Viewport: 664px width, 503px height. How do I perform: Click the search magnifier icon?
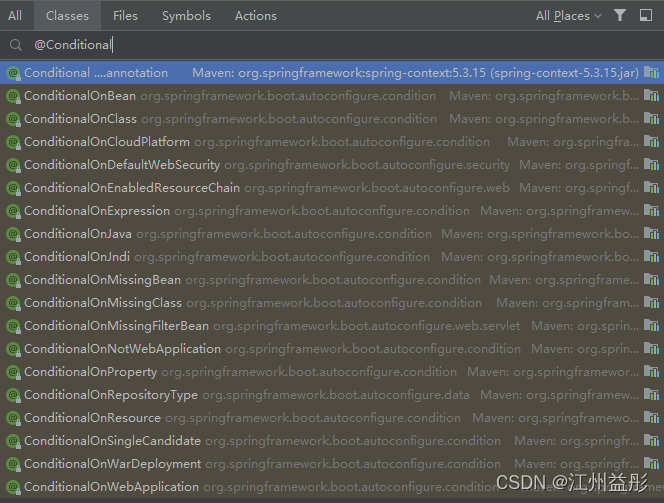click(16, 45)
